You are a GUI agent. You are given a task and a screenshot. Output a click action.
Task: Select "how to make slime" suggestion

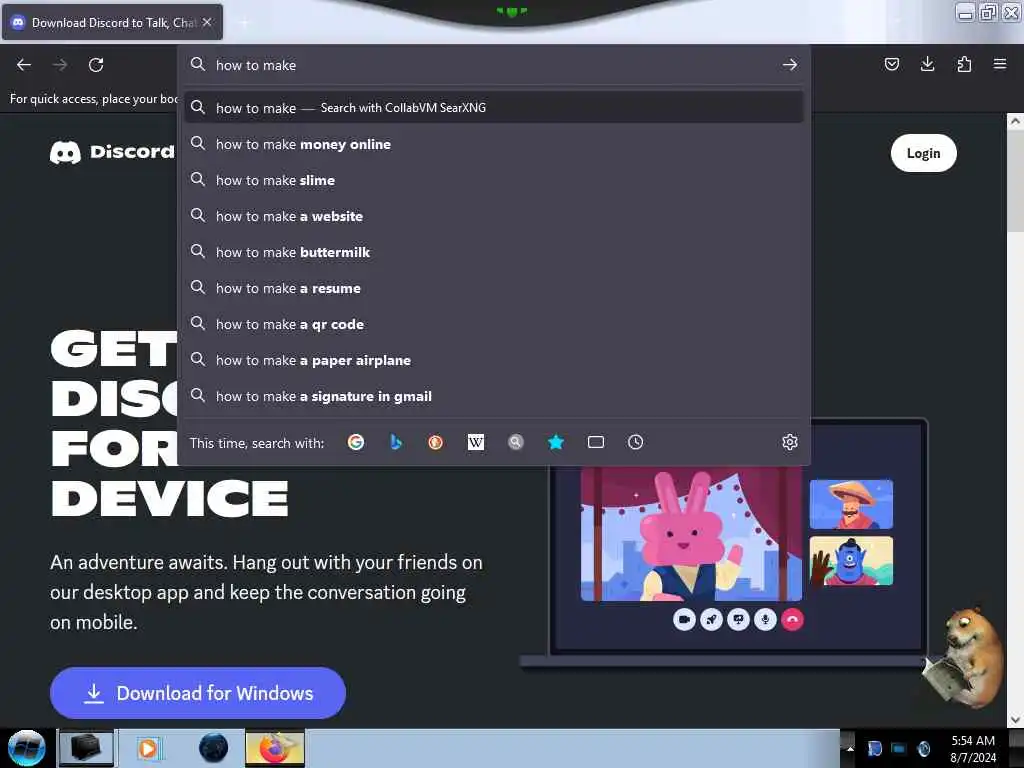click(494, 180)
